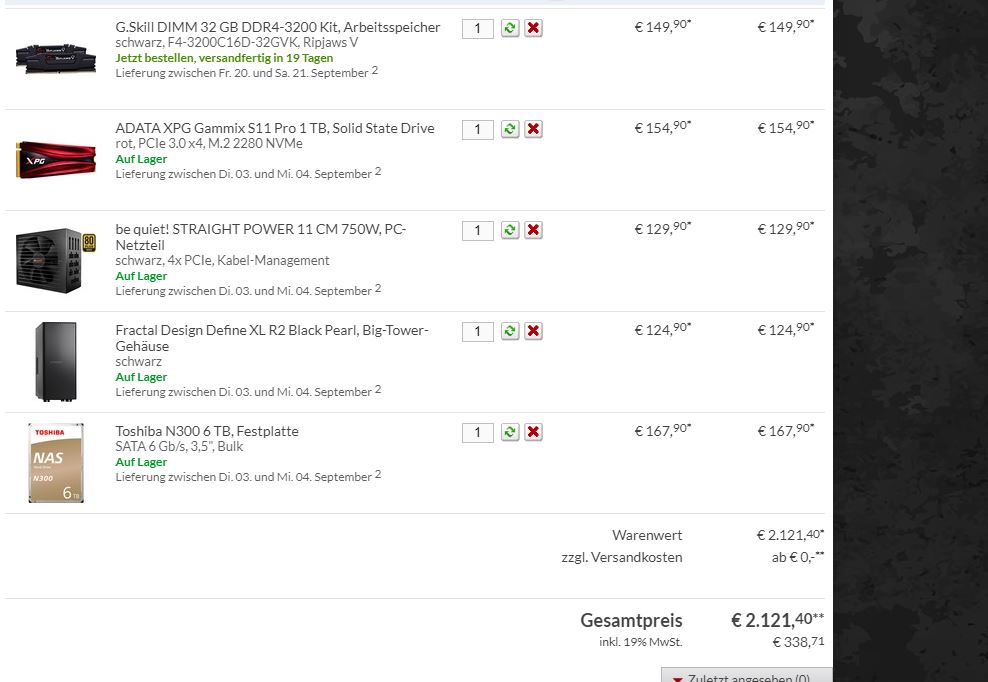Click quantity field for ADATA SSD
This screenshot has height=682, width=988.
pyautogui.click(x=478, y=129)
